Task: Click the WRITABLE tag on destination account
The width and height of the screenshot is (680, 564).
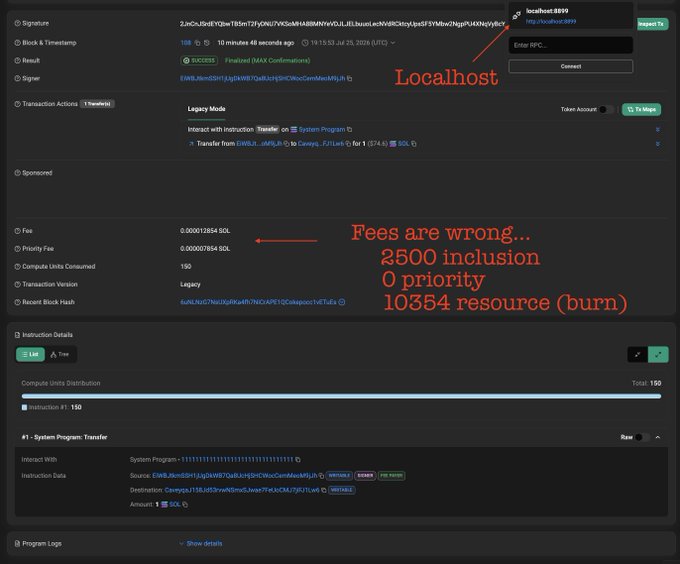Action: click(342, 490)
